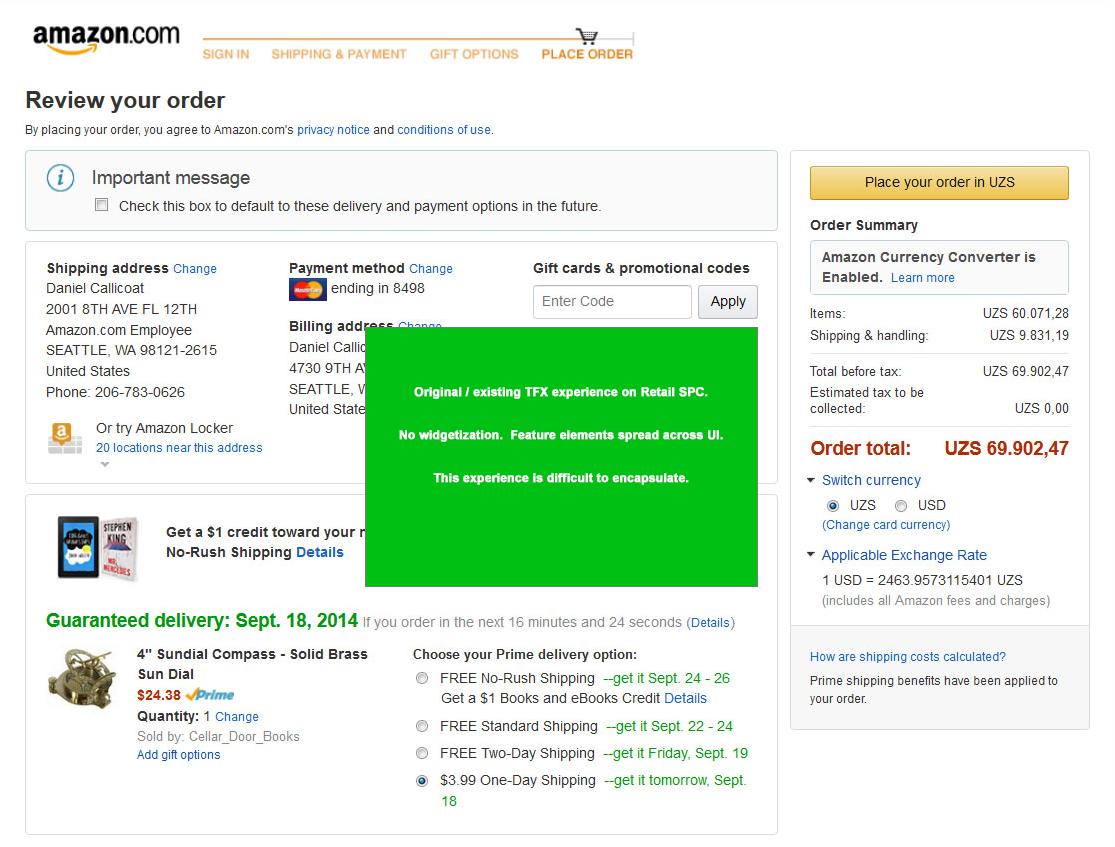Click Learn more about Currency Converter
This screenshot has height=847, width=1115.
pyautogui.click(x=922, y=278)
